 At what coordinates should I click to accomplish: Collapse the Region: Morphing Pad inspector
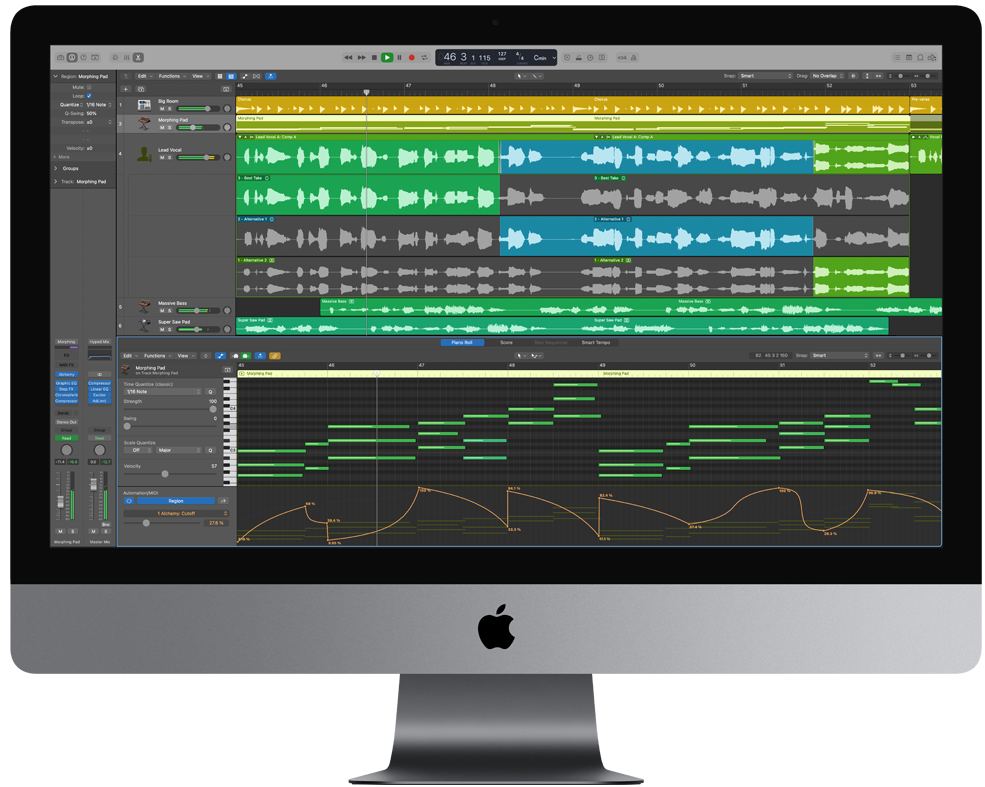click(x=55, y=77)
